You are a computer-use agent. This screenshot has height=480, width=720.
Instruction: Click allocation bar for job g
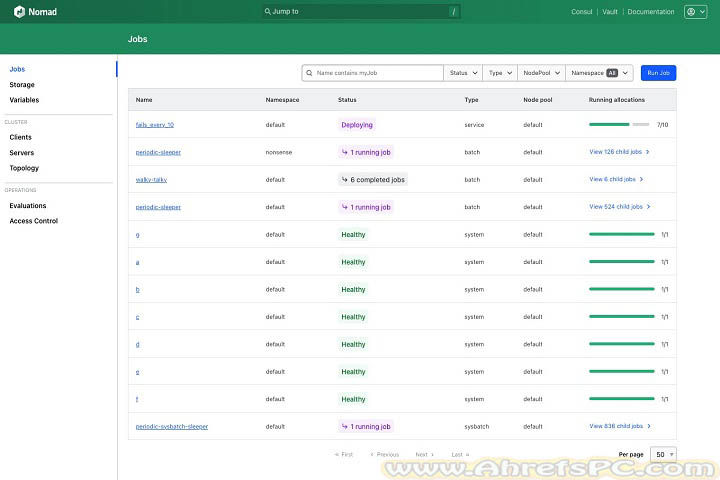click(x=622, y=234)
